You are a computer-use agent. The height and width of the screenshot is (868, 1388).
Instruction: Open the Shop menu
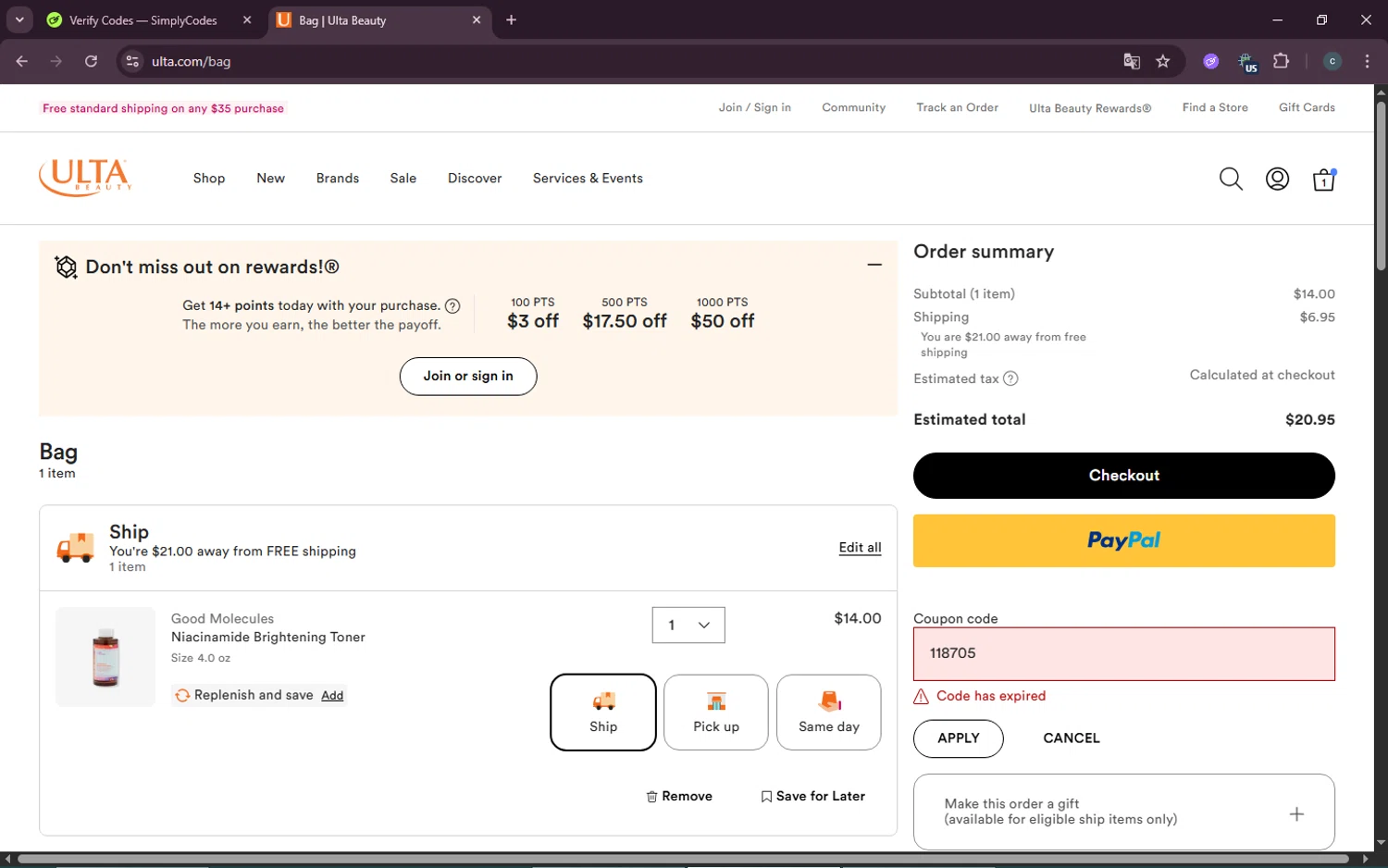click(x=209, y=179)
